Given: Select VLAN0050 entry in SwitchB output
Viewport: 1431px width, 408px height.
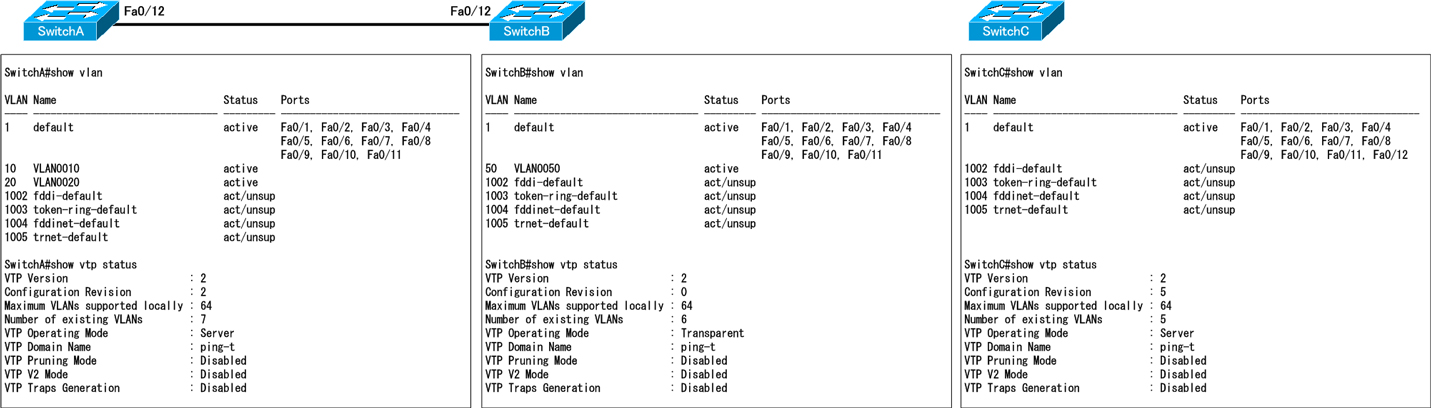Looking at the screenshot, I should point(537,169).
